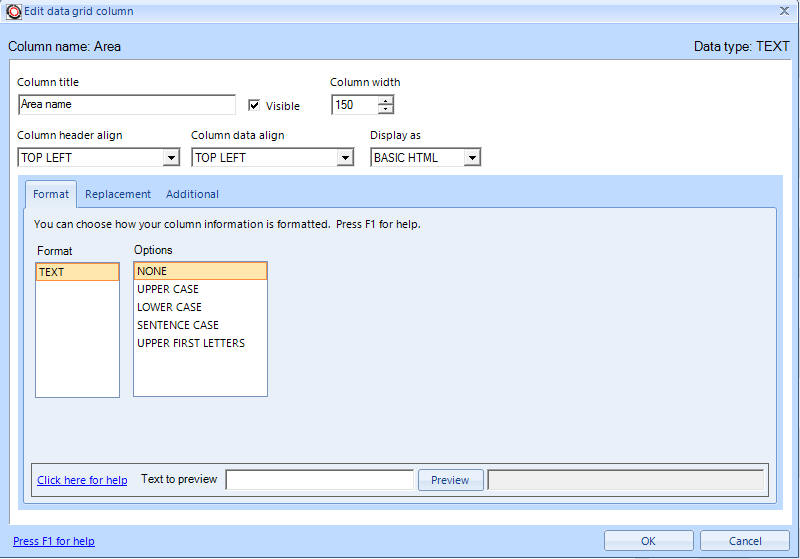Image resolution: width=800 pixels, height=559 pixels.
Task: Open the Column data align dropdown
Action: coord(345,158)
